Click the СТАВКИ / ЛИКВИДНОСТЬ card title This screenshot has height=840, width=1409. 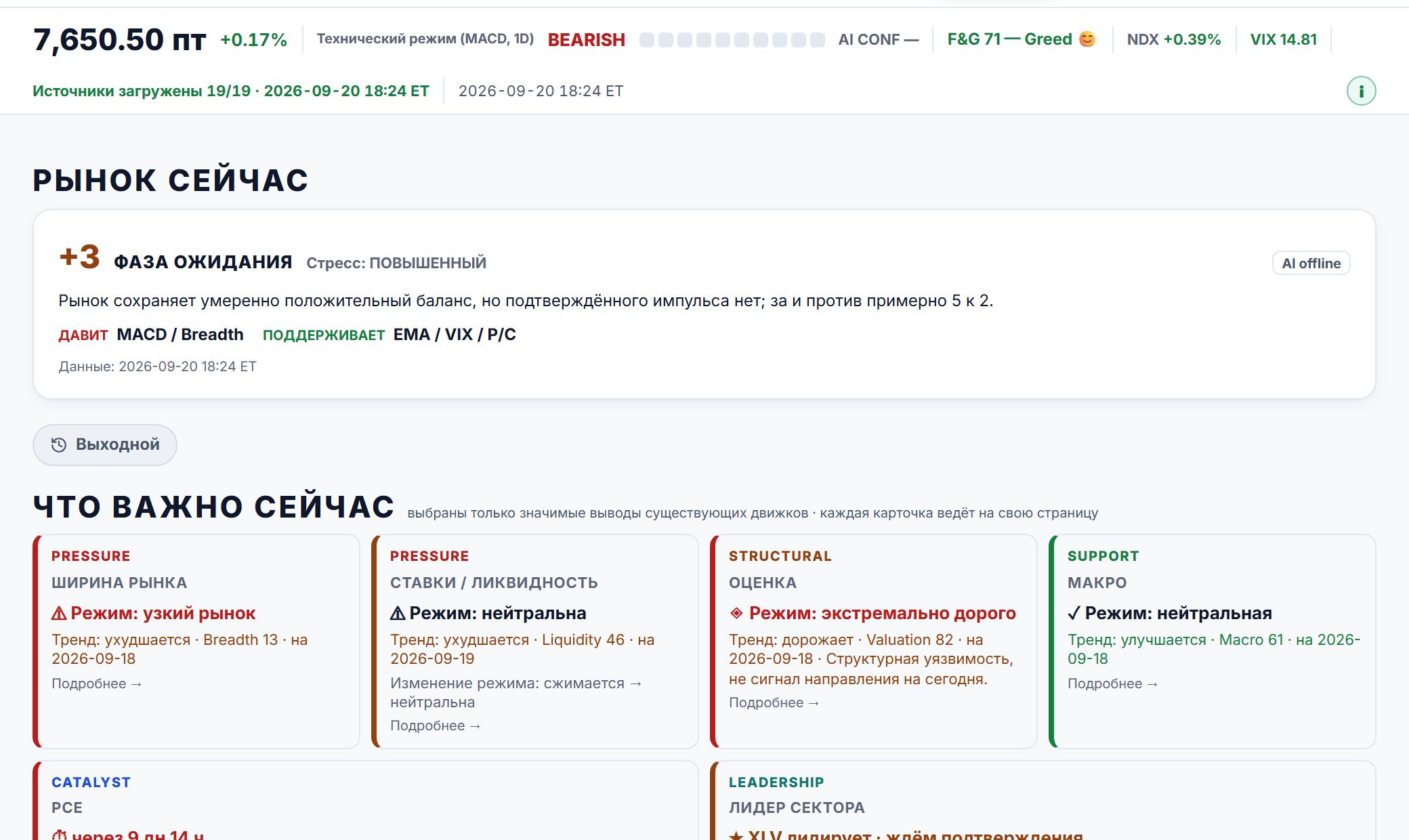tap(494, 583)
